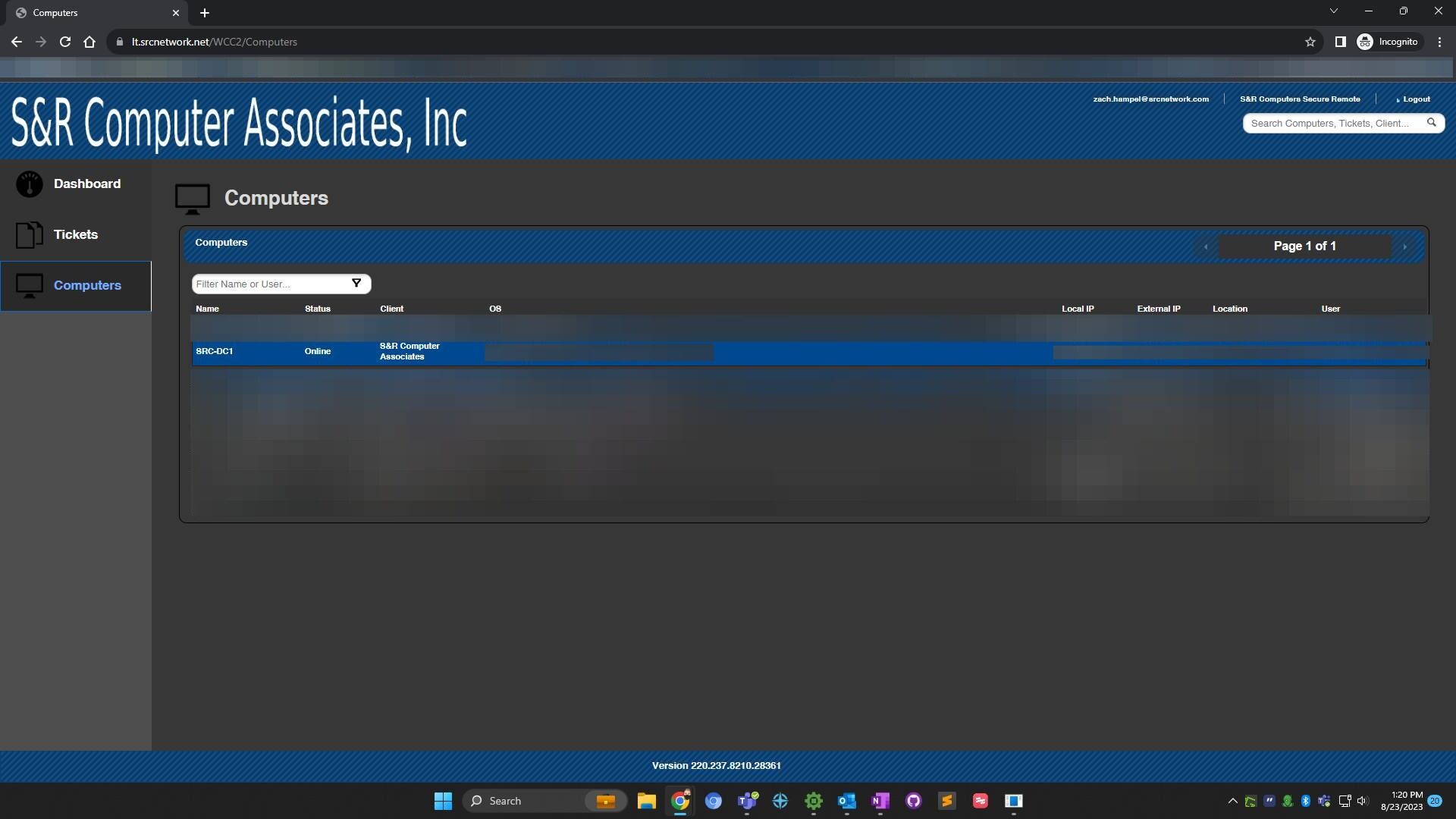Sort by the Local IP column header

click(x=1078, y=309)
